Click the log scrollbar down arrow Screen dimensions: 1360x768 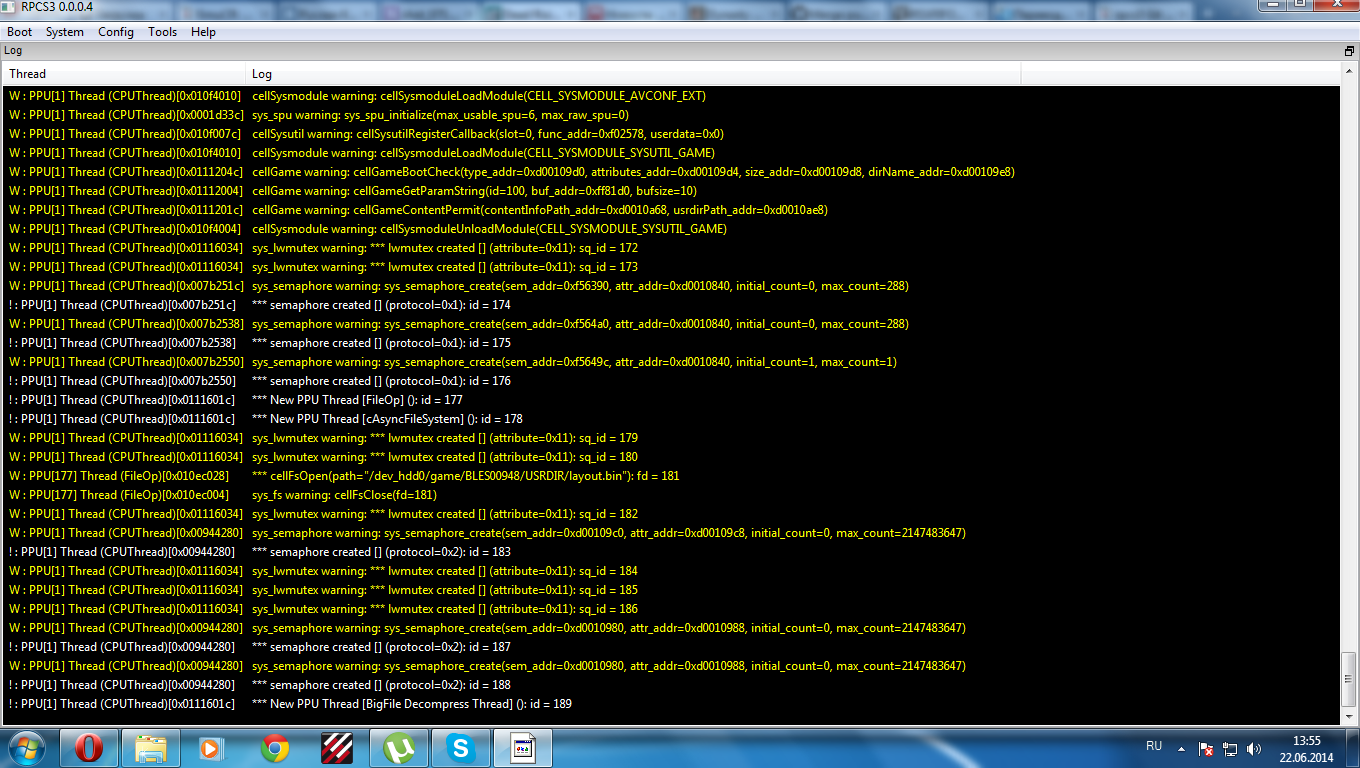pyautogui.click(x=1349, y=717)
